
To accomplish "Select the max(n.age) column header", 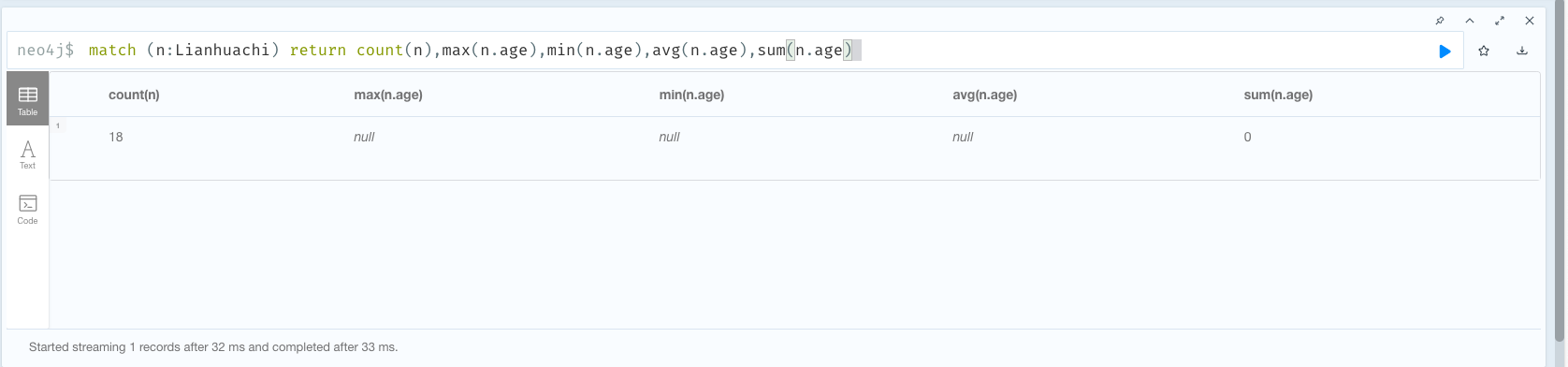I will tap(388, 95).
